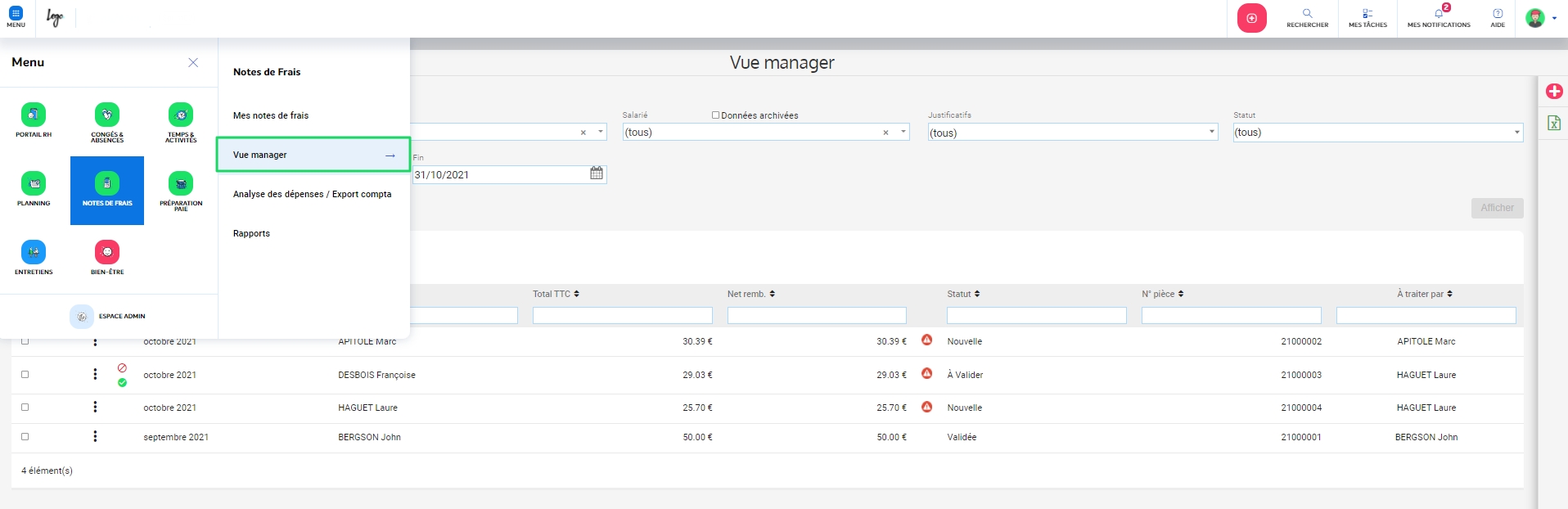This screenshot has width=1568, height=509.
Task: Expand the Justificatifs dropdown
Action: [1211, 133]
